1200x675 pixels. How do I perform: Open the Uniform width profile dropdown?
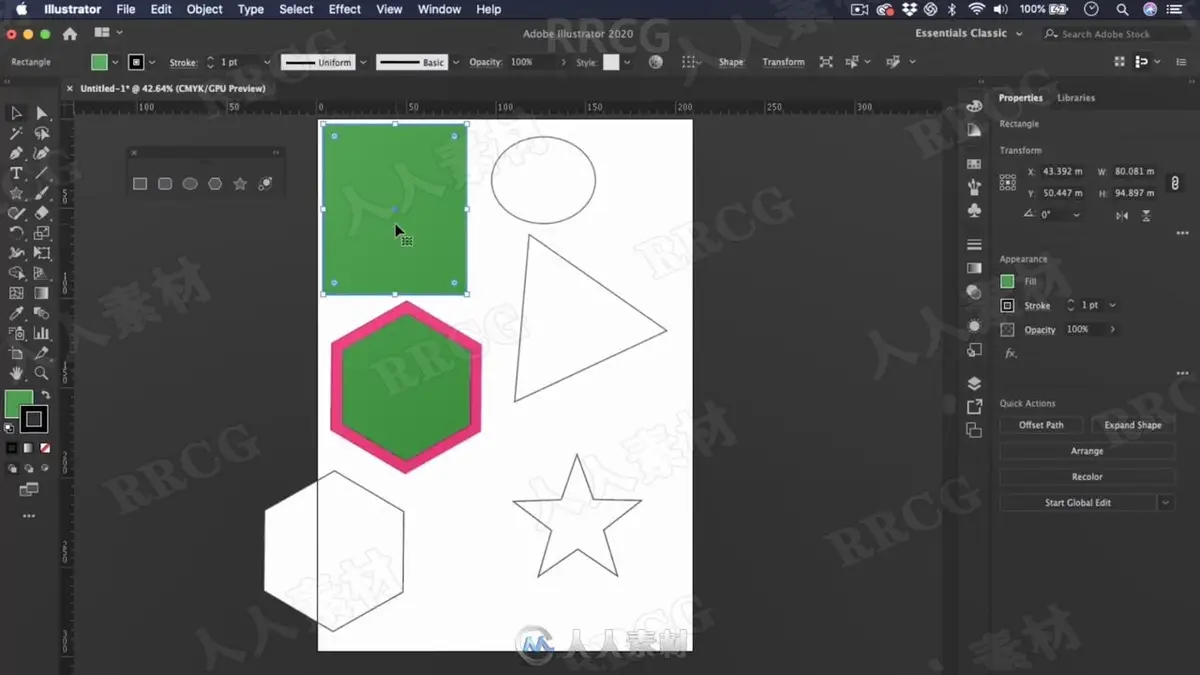coord(363,62)
